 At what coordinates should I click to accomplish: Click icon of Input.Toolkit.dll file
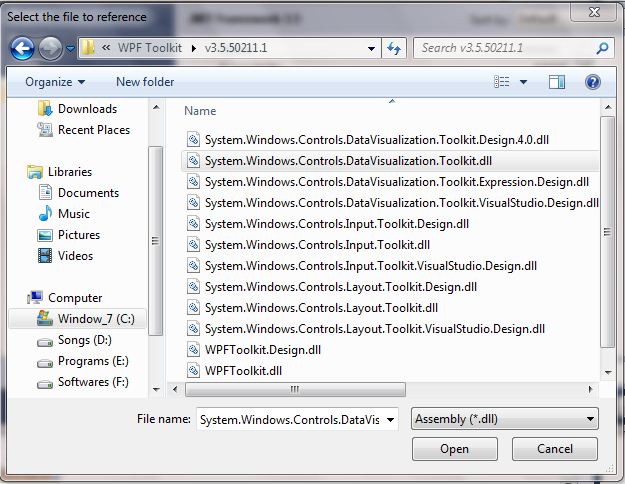tap(193, 245)
